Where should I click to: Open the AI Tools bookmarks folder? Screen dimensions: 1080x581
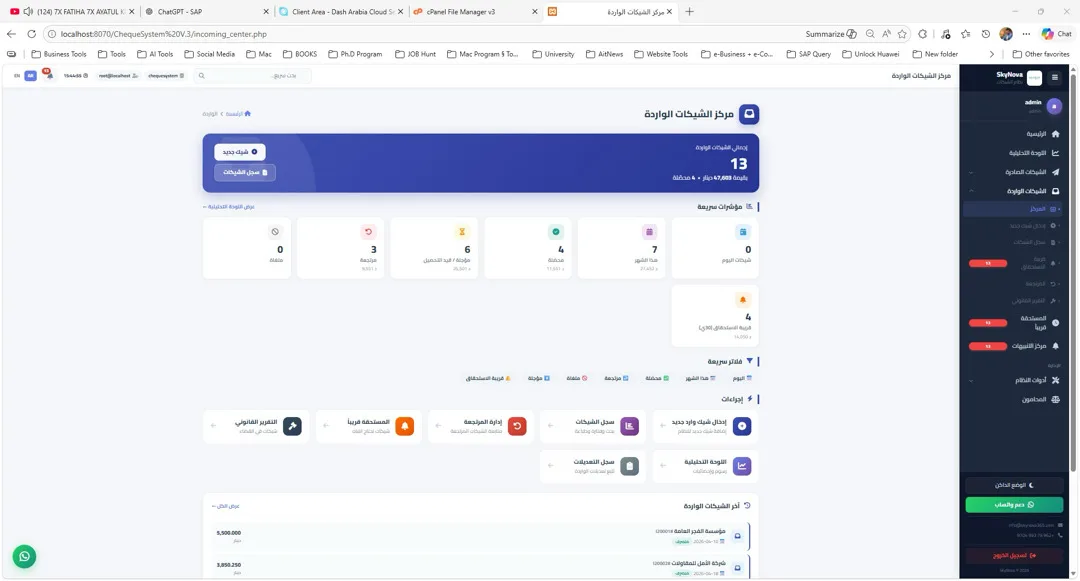[x=155, y=54]
